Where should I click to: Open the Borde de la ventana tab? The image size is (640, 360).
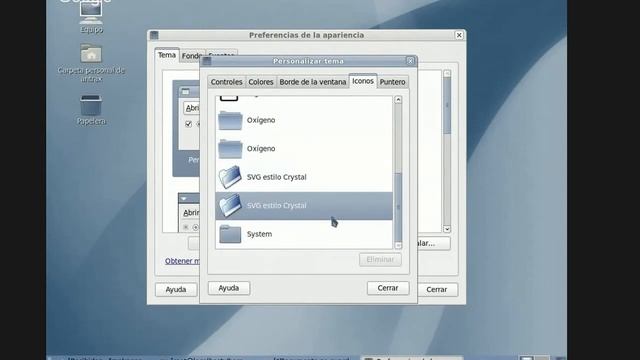(313, 82)
